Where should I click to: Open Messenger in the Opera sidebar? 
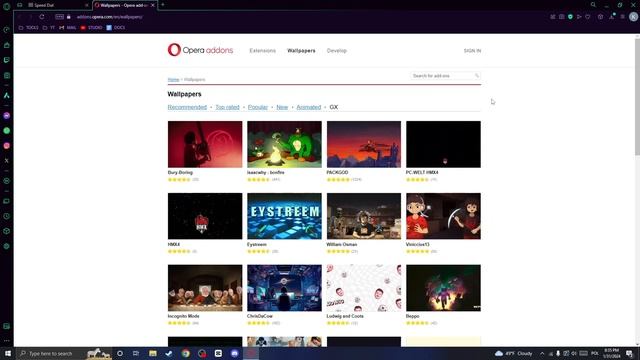[7, 116]
